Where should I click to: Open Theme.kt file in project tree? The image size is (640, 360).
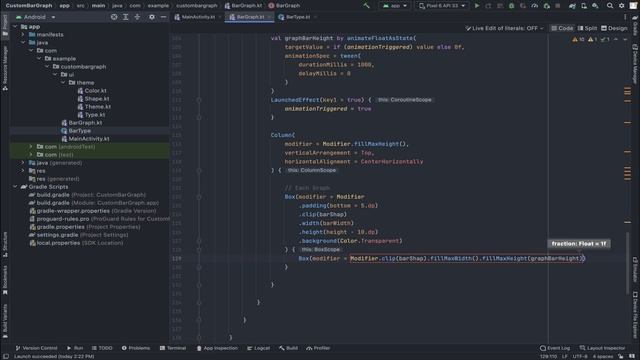coord(94,107)
